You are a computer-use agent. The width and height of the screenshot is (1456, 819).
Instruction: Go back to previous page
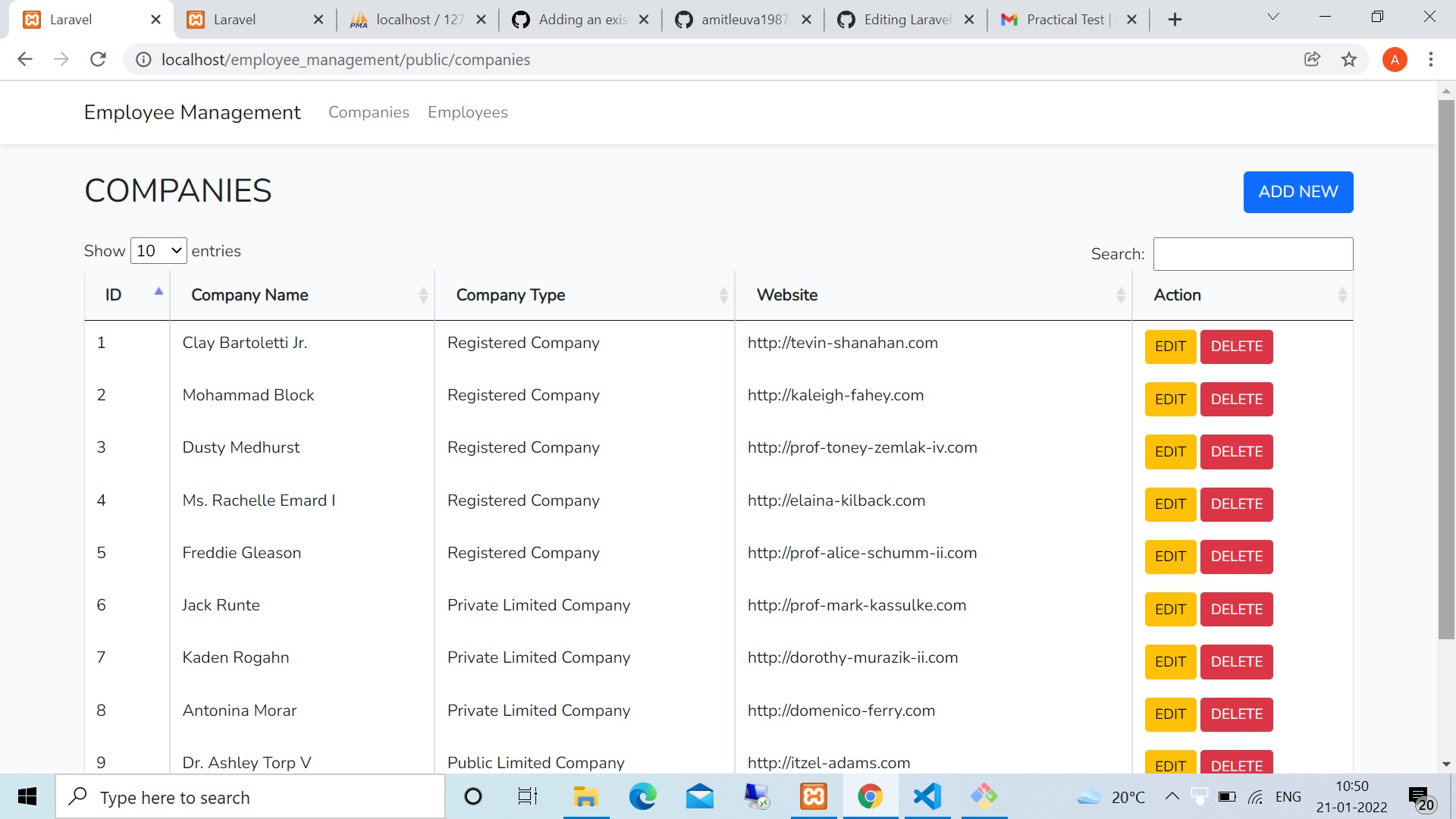(25, 59)
